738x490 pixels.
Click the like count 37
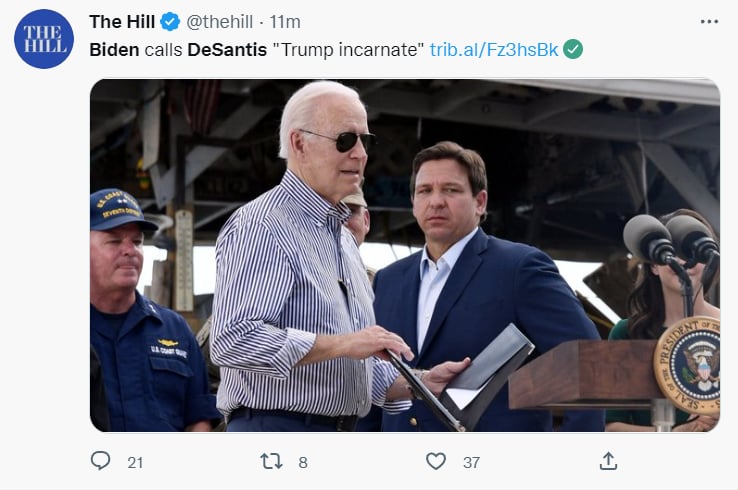(x=471, y=462)
